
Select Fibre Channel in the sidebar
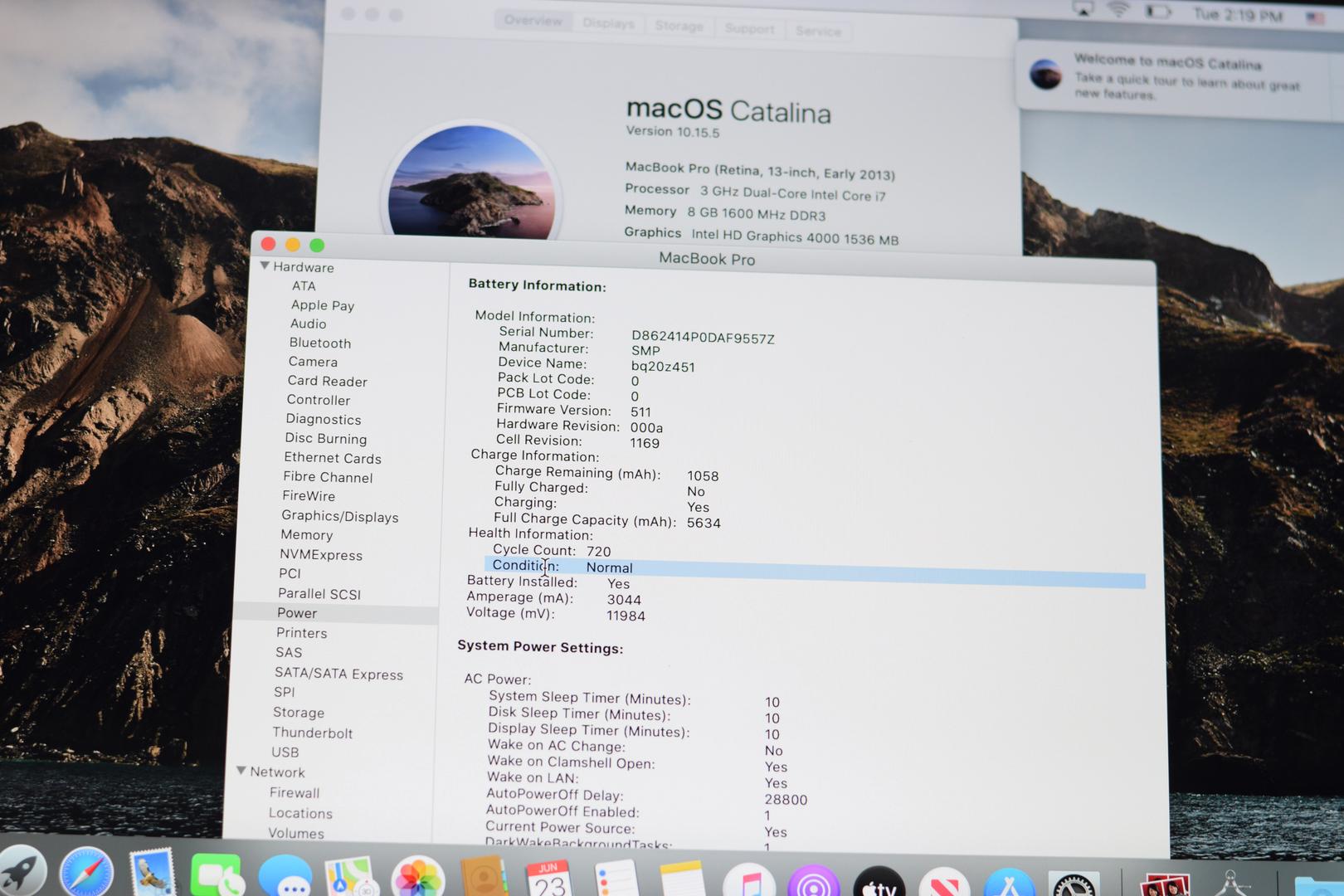328,477
